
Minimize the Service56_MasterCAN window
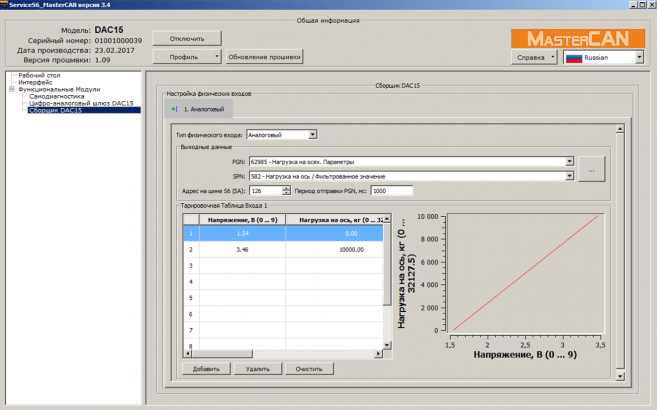point(634,5)
